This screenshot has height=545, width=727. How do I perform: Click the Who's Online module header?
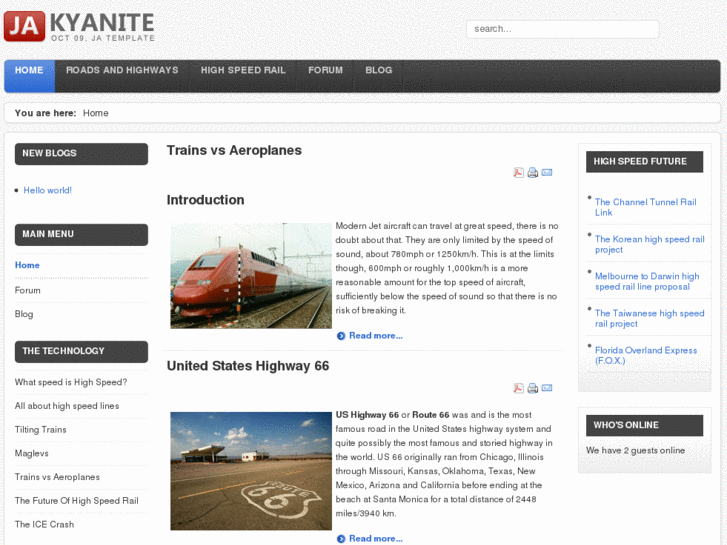click(644, 425)
